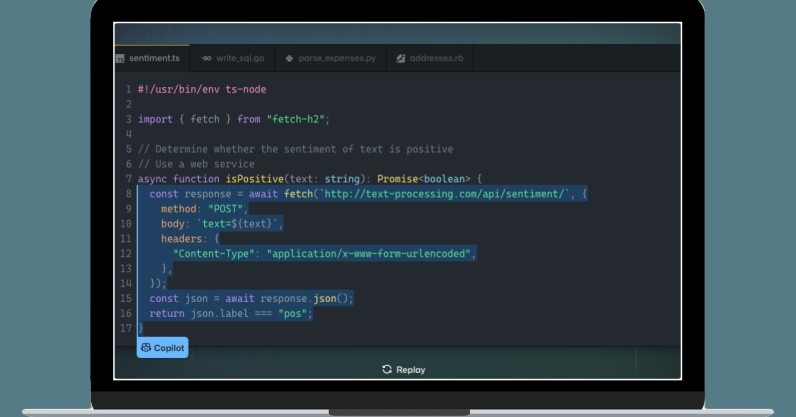The height and width of the screenshot is (417, 796).
Task: Activate the sentiment.ts tab
Action: (x=151, y=59)
